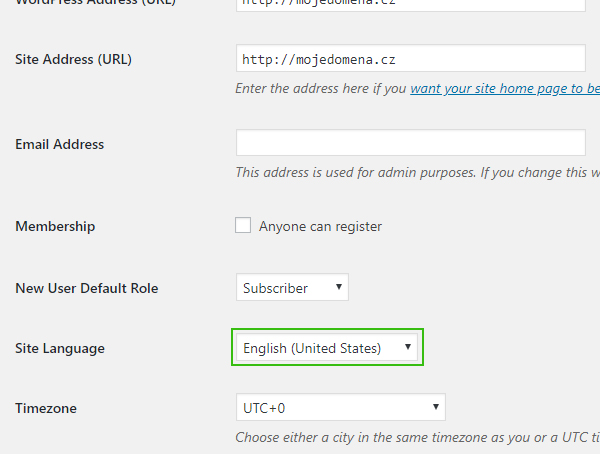Image resolution: width=600 pixels, height=454 pixels.
Task: Expand the New User Default Role selector
Action: coord(293,288)
